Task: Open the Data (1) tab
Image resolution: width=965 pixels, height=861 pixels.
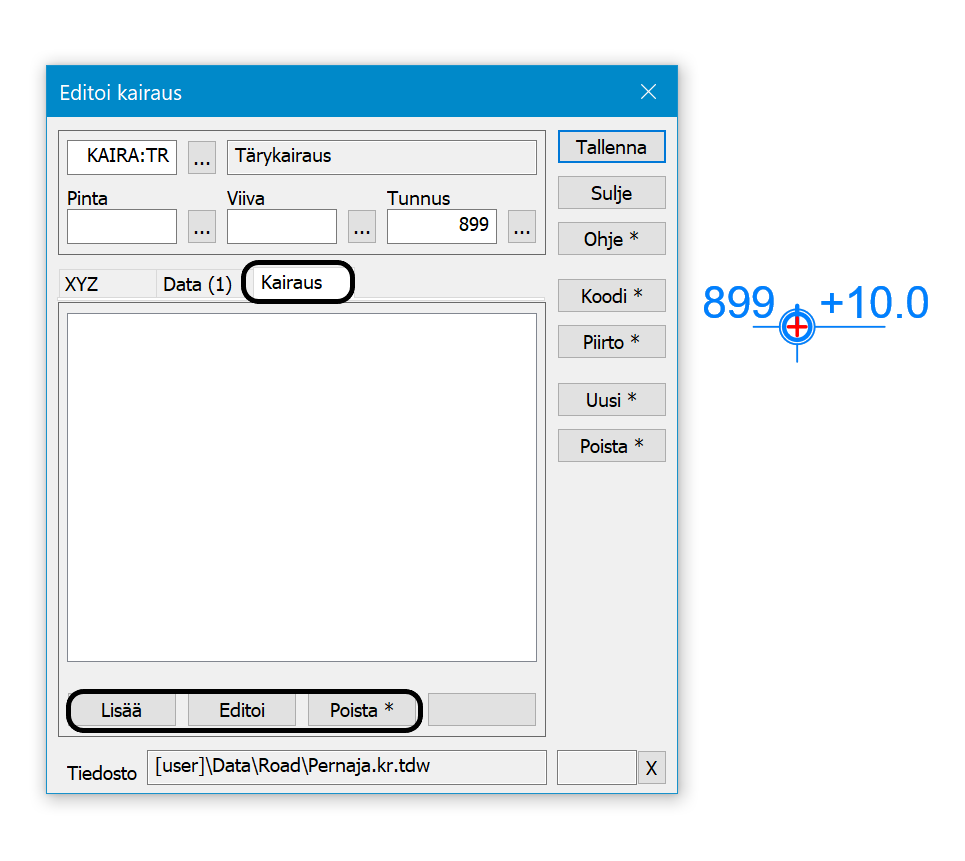Action: coord(197,284)
